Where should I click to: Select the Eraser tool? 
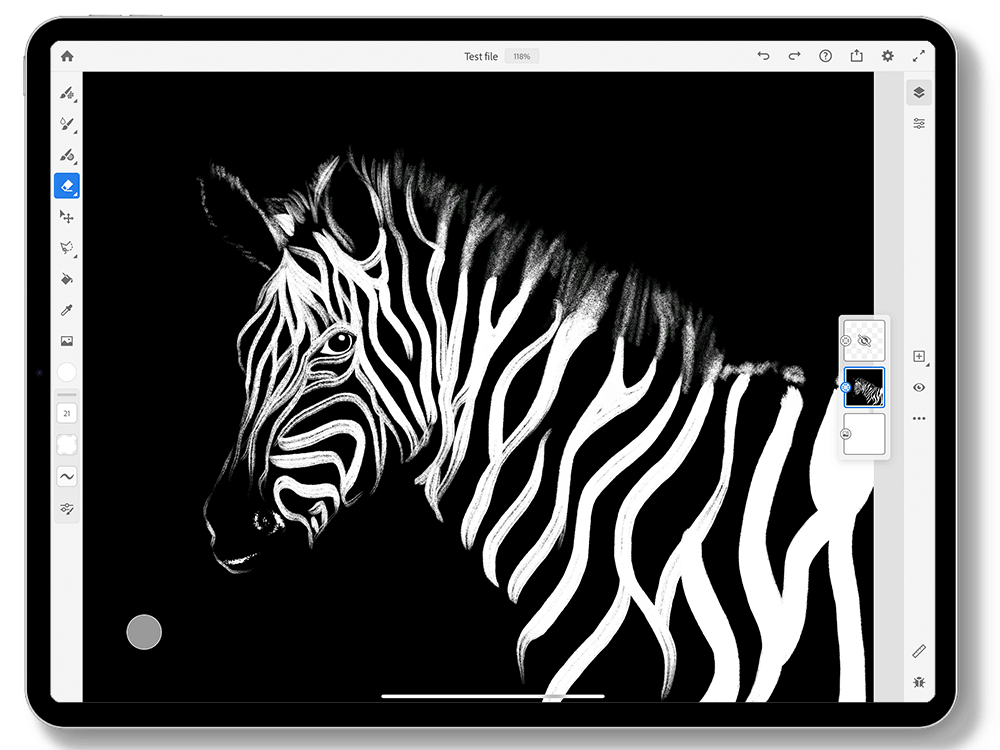pos(67,186)
